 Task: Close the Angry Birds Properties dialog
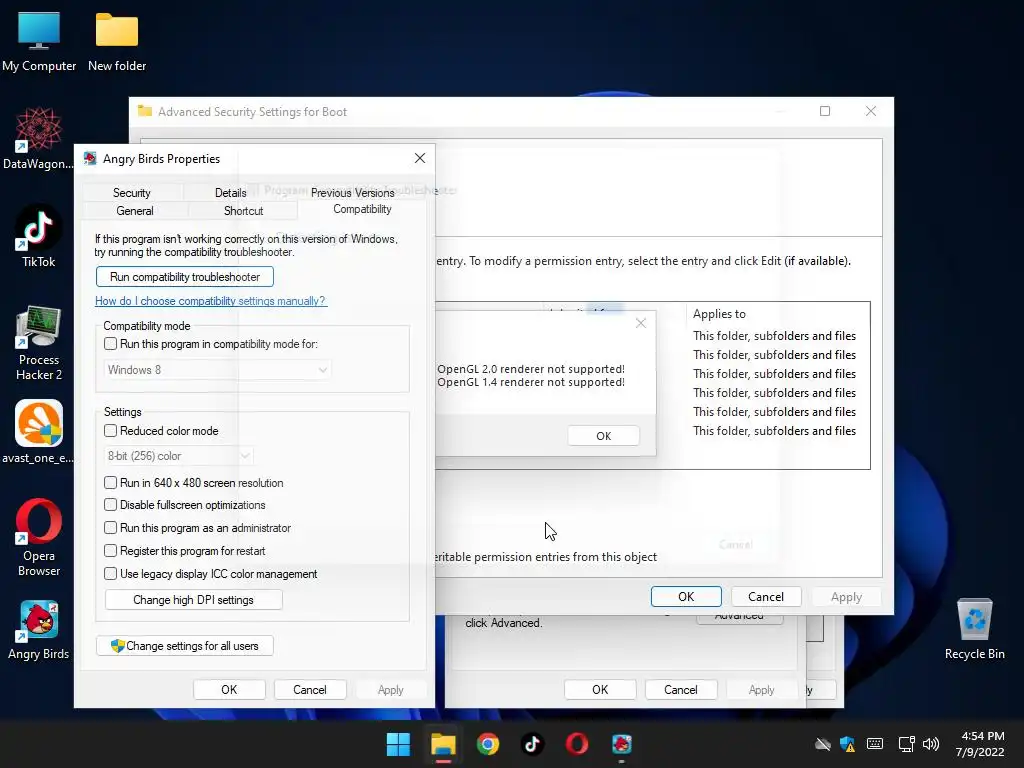(x=420, y=158)
